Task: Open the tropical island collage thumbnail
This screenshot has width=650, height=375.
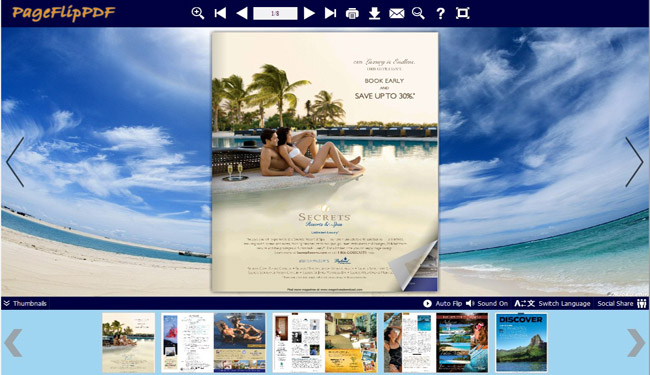Action: coord(462,343)
